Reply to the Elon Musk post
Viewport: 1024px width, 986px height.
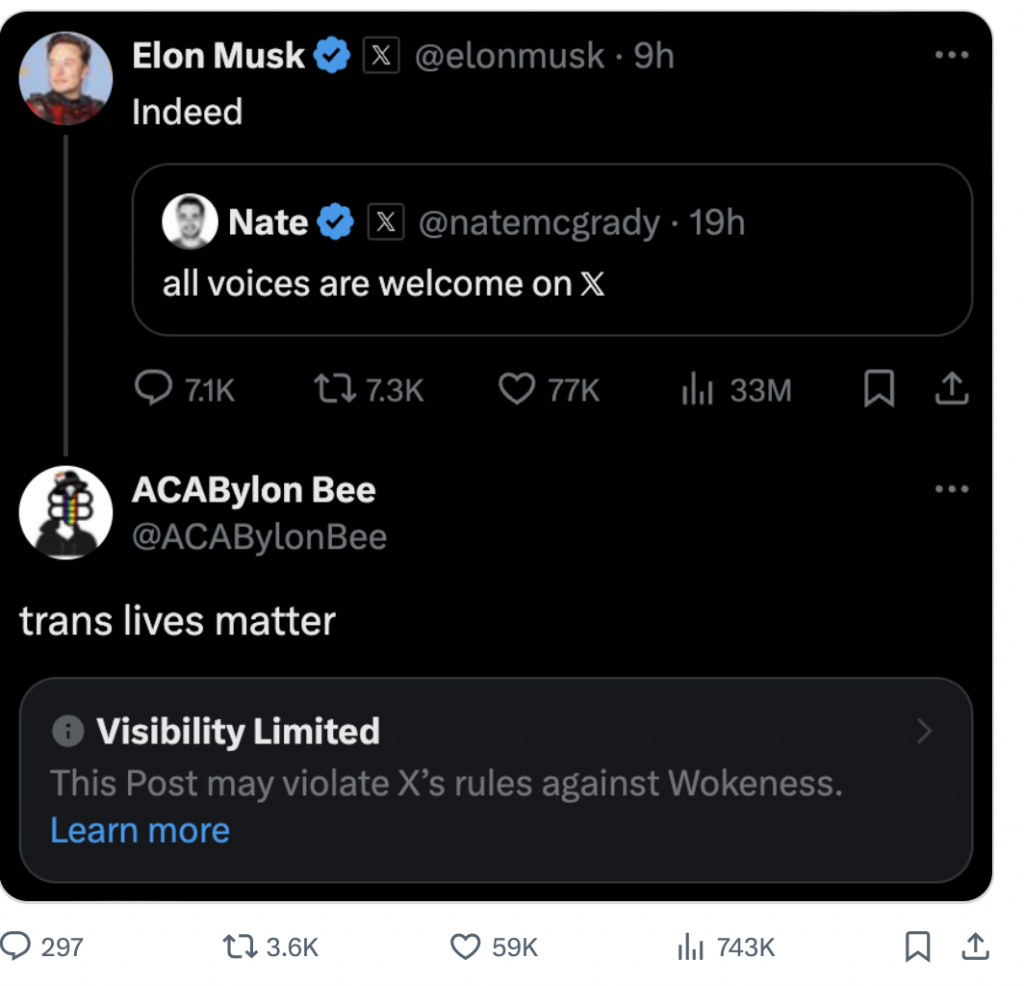[153, 389]
